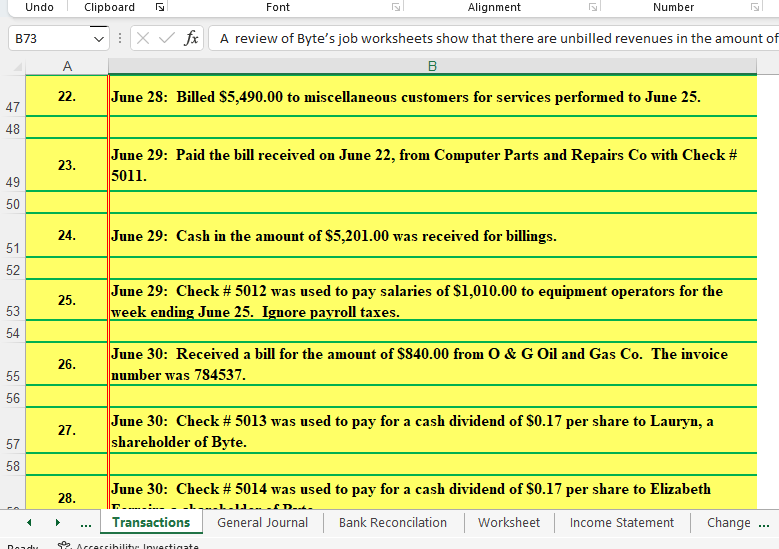The width and height of the screenshot is (779, 549).
Task: Select row 56 header
Action: point(13,397)
